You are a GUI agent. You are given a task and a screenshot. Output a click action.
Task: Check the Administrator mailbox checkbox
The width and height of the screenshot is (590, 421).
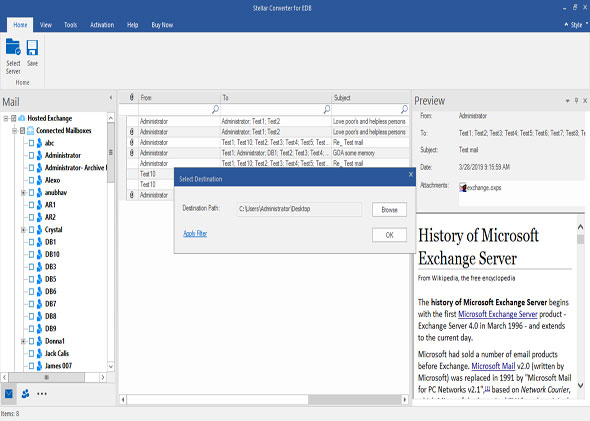(32, 155)
